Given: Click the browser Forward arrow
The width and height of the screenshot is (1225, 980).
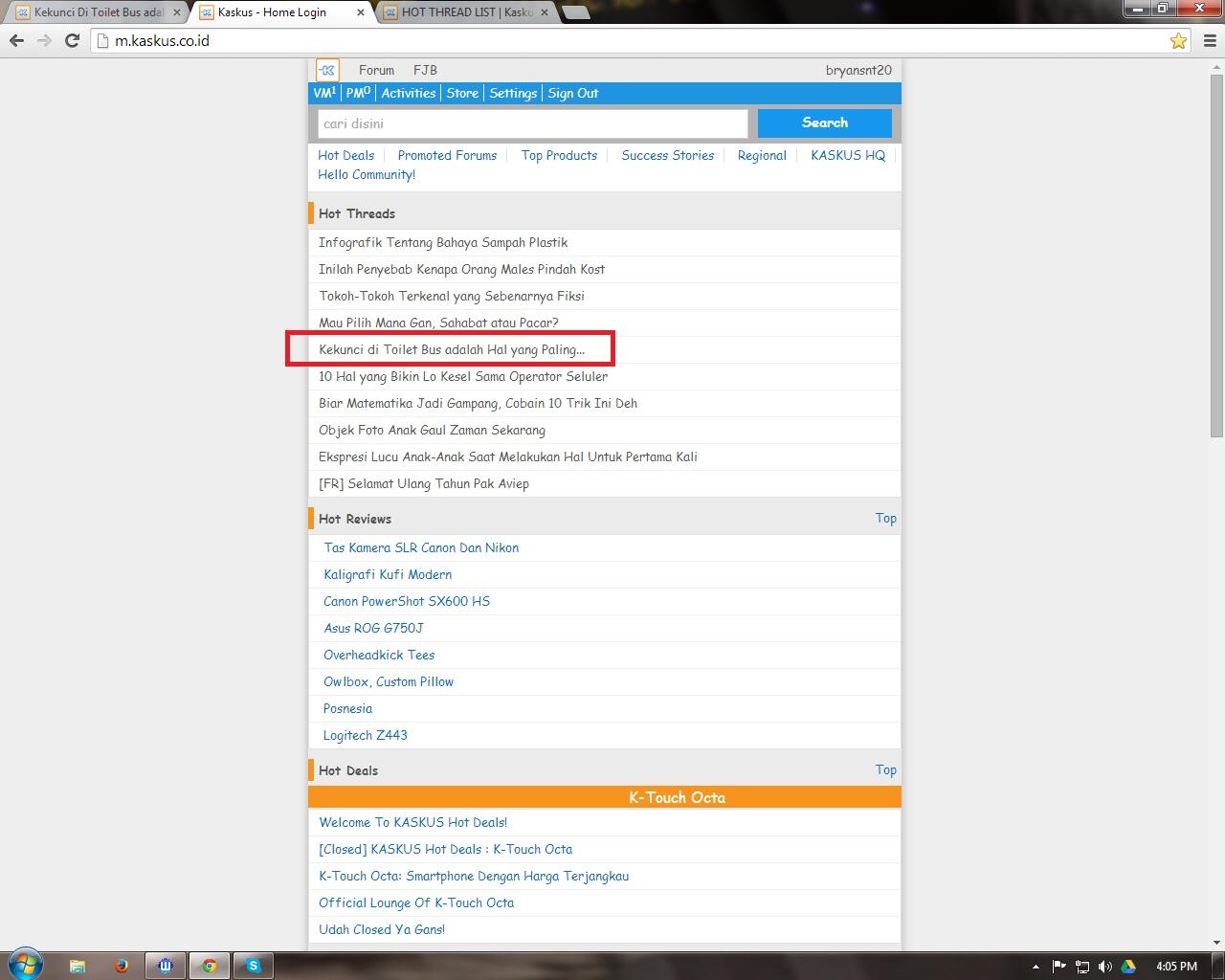Looking at the screenshot, I should [44, 40].
